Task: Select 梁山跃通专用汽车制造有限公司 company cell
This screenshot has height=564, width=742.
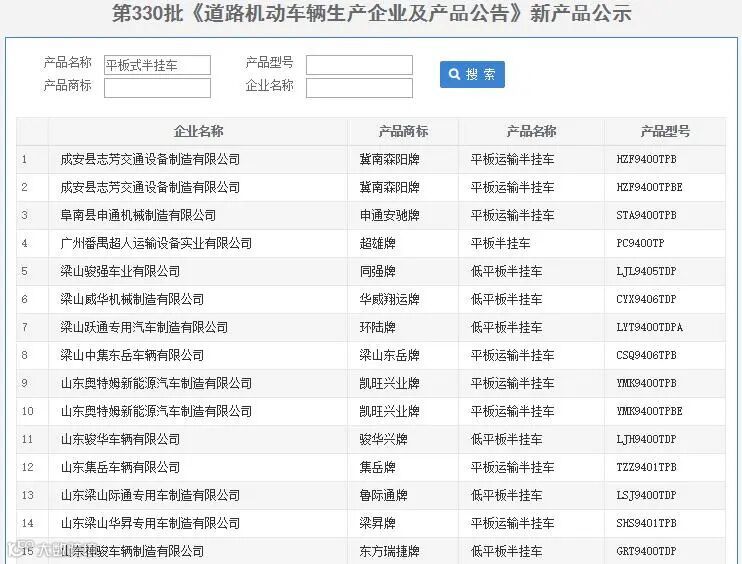Action: [198, 327]
